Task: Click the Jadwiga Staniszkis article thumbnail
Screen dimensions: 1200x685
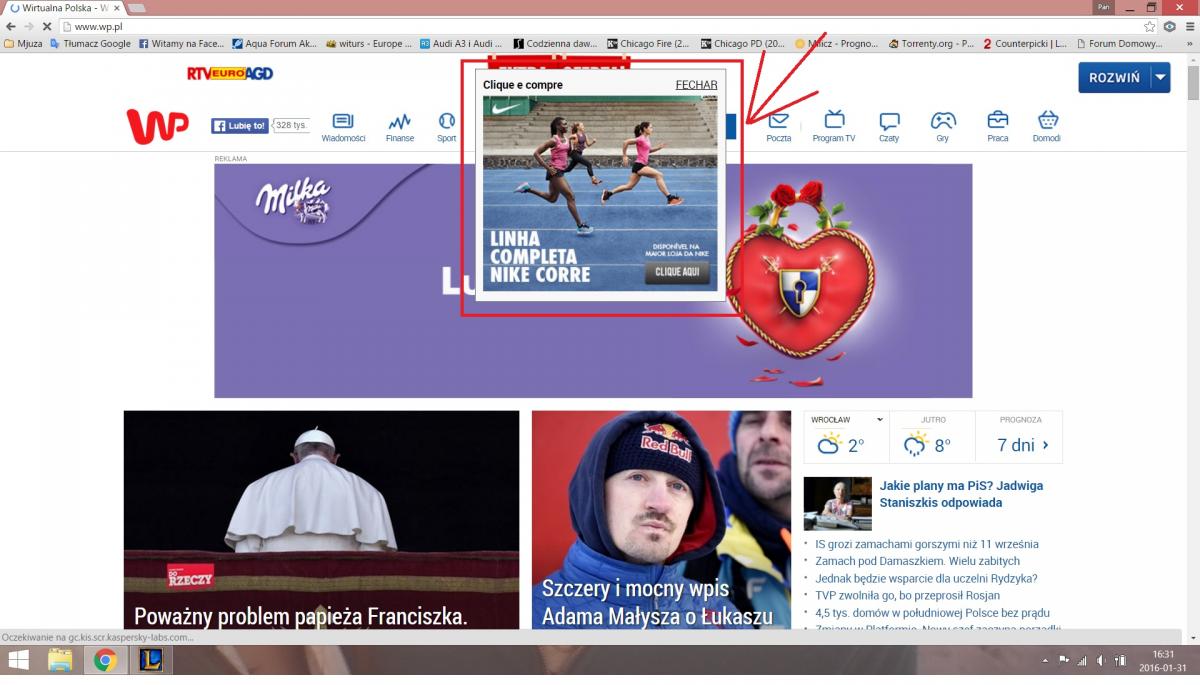Action: (838, 503)
